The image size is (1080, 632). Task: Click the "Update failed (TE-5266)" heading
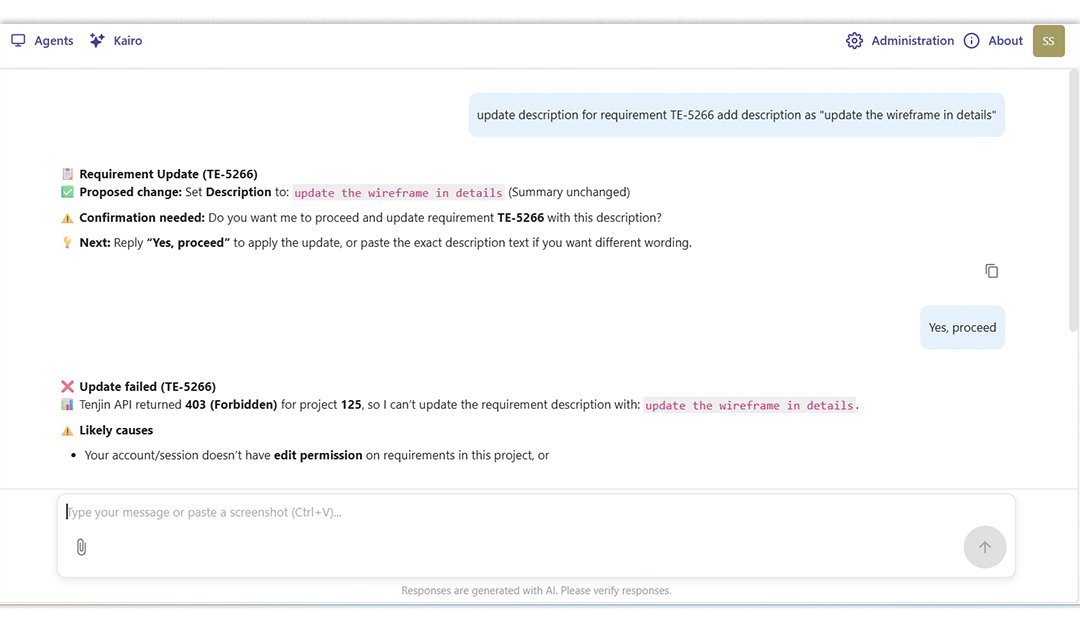pyautogui.click(x=147, y=387)
